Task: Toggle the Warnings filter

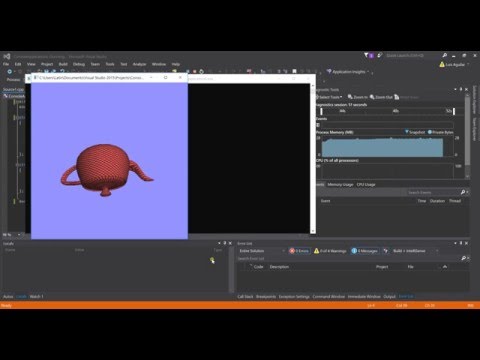Action: (x=330, y=251)
